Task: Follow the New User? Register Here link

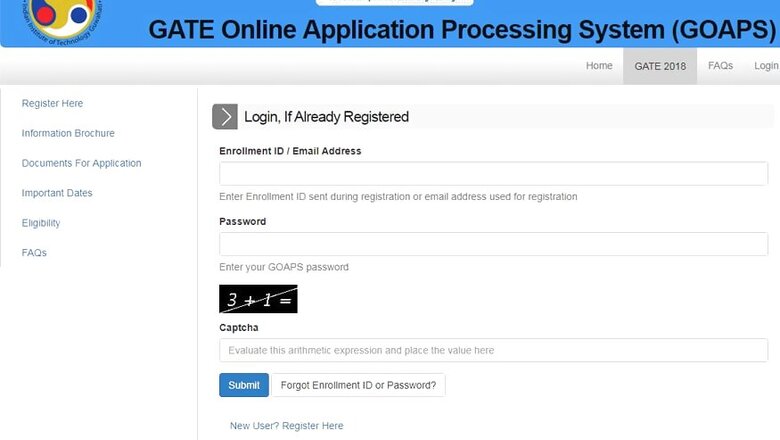Action: coord(287,426)
